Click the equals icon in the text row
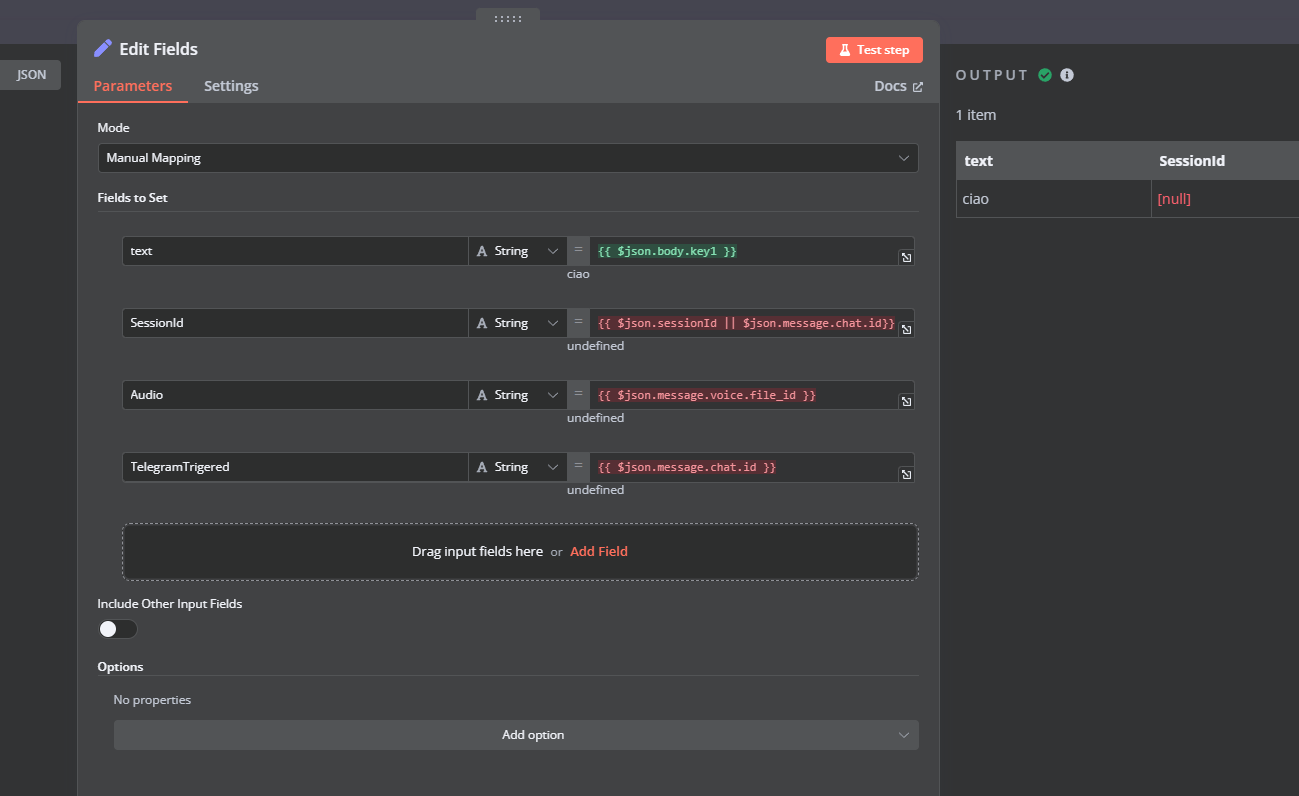Image resolution: width=1299 pixels, height=796 pixels. coord(578,250)
